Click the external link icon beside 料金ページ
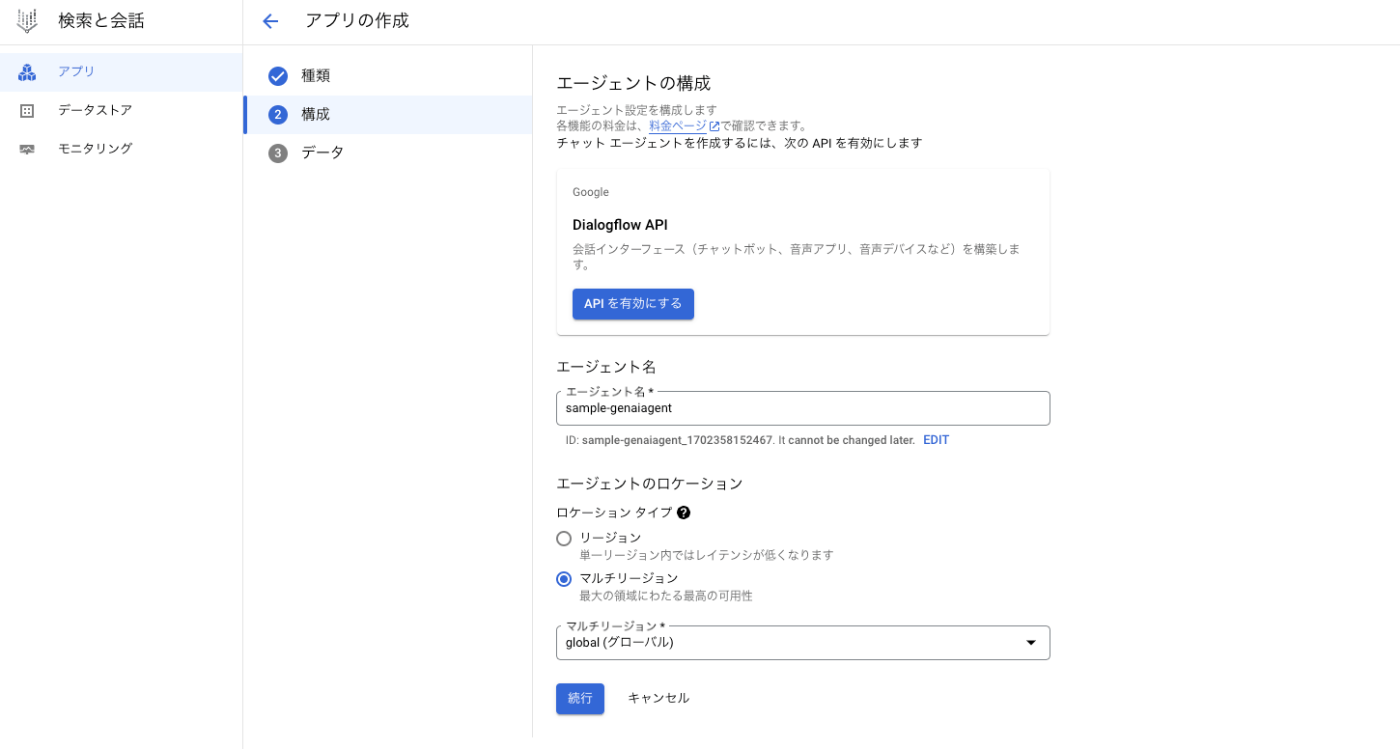1400x749 pixels. click(x=714, y=127)
